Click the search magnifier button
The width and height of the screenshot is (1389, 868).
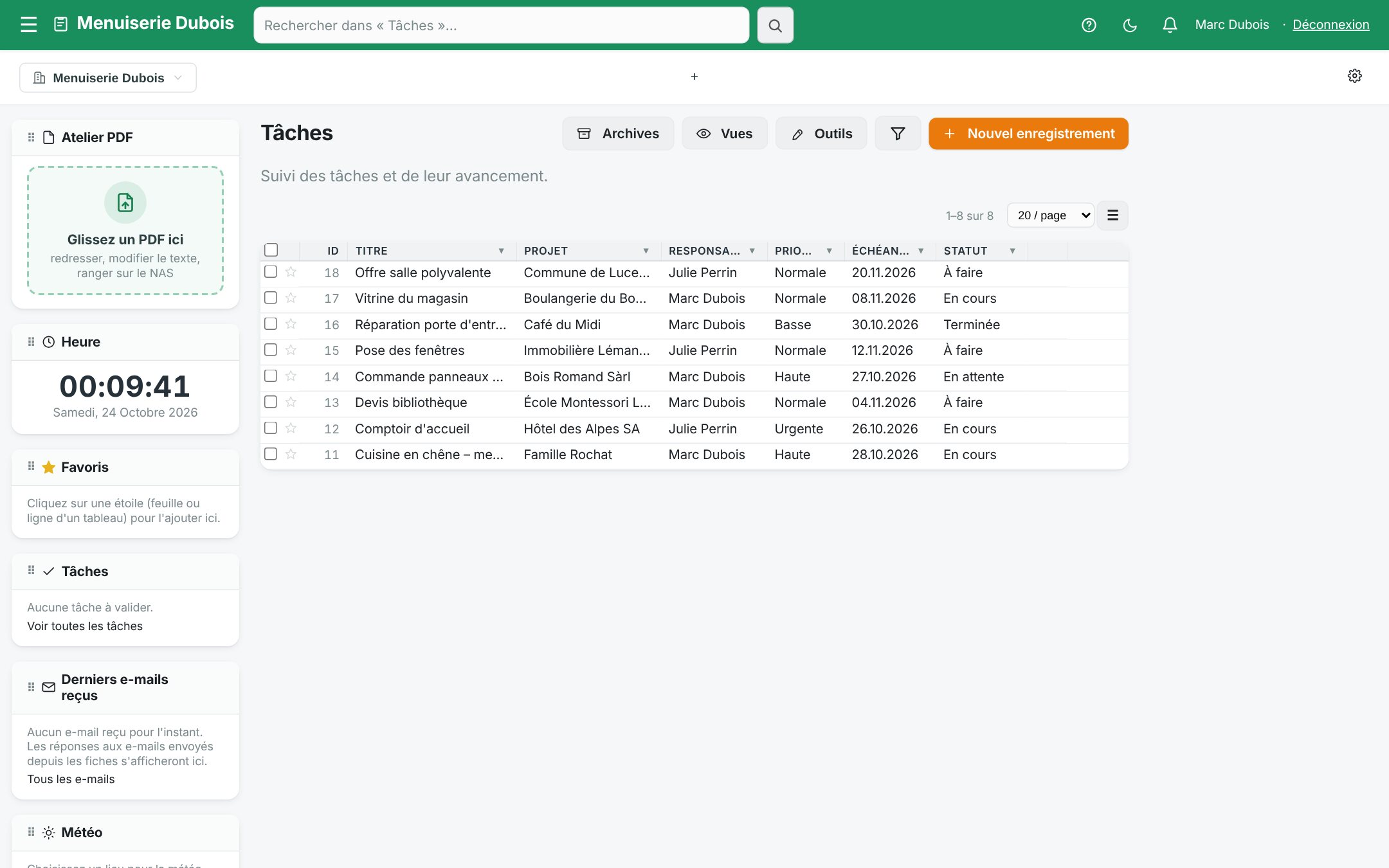775,25
